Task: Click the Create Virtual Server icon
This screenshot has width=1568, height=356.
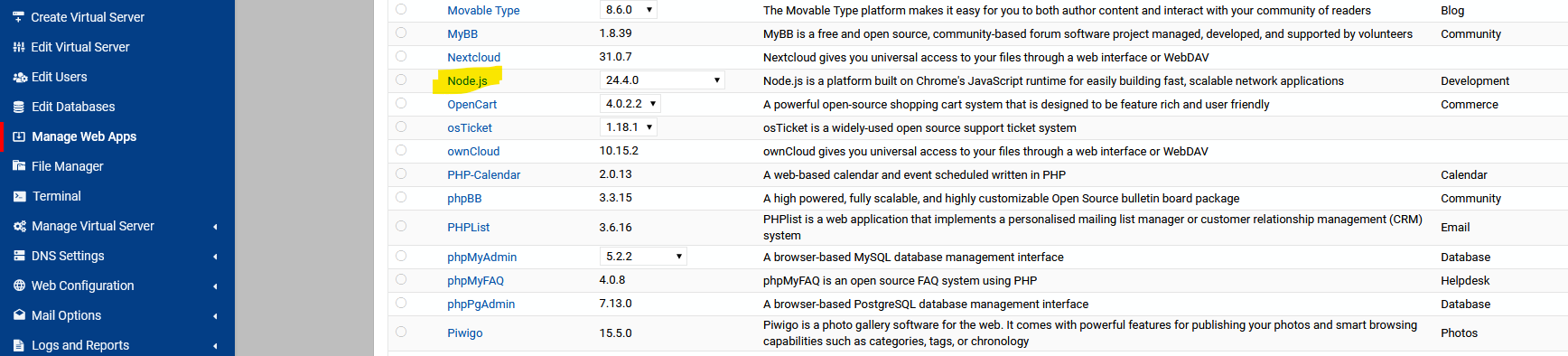Action: coord(18,17)
